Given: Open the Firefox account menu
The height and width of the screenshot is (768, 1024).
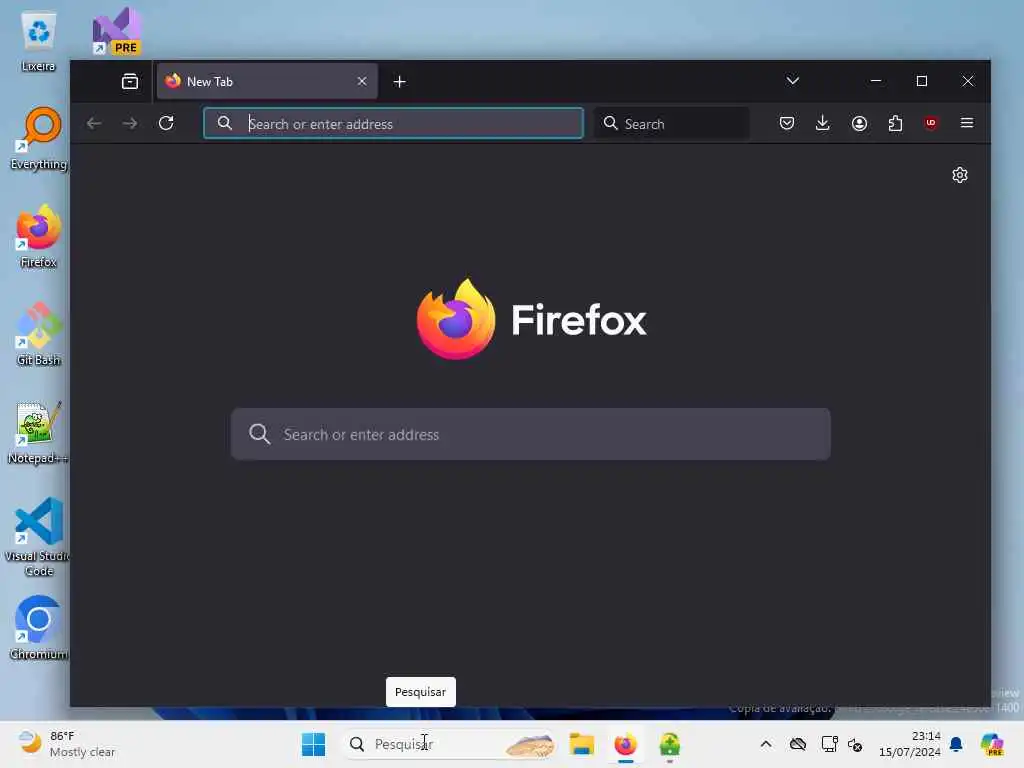Looking at the screenshot, I should (x=859, y=123).
